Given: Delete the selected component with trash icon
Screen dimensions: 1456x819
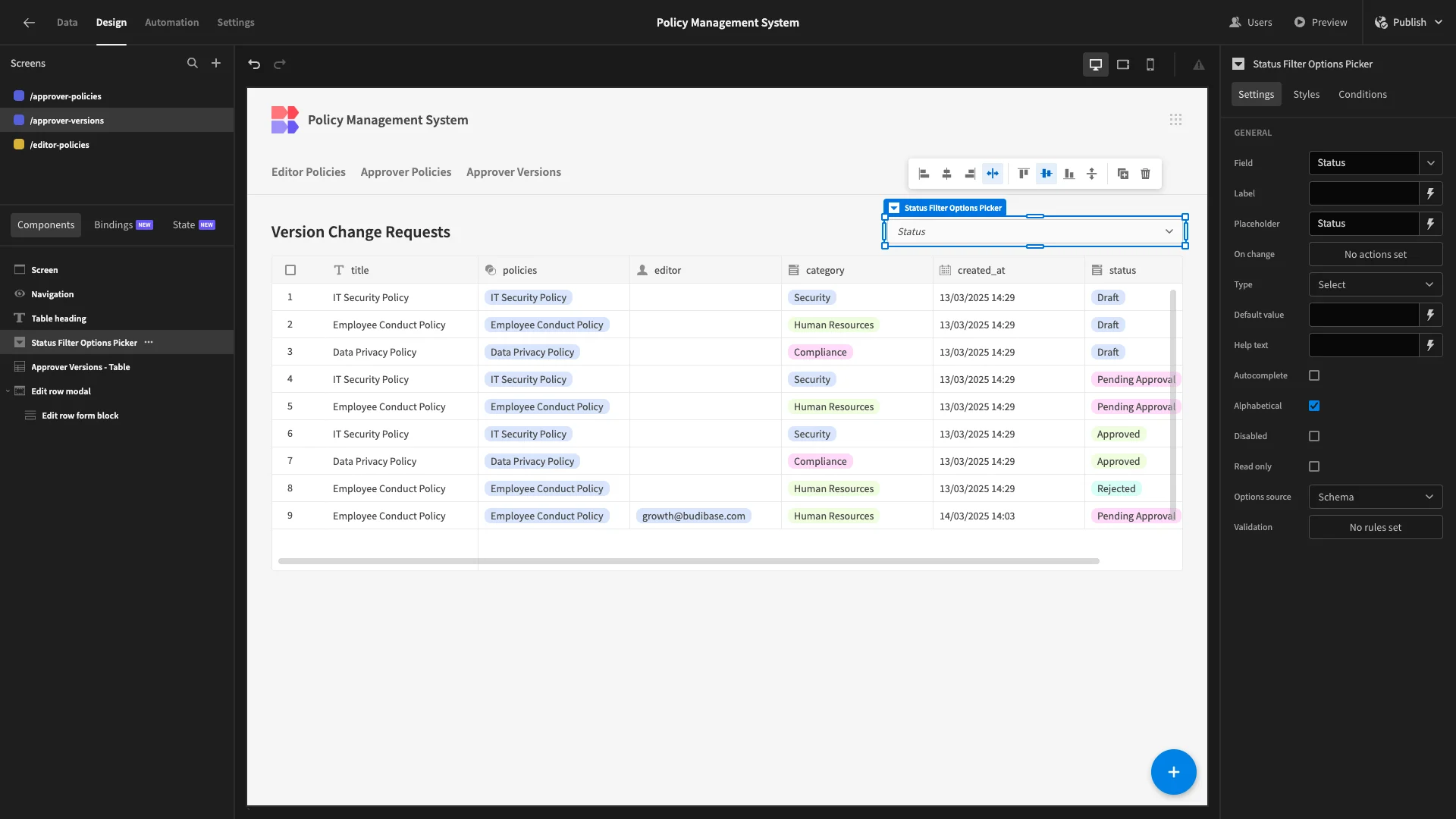Looking at the screenshot, I should tap(1146, 174).
